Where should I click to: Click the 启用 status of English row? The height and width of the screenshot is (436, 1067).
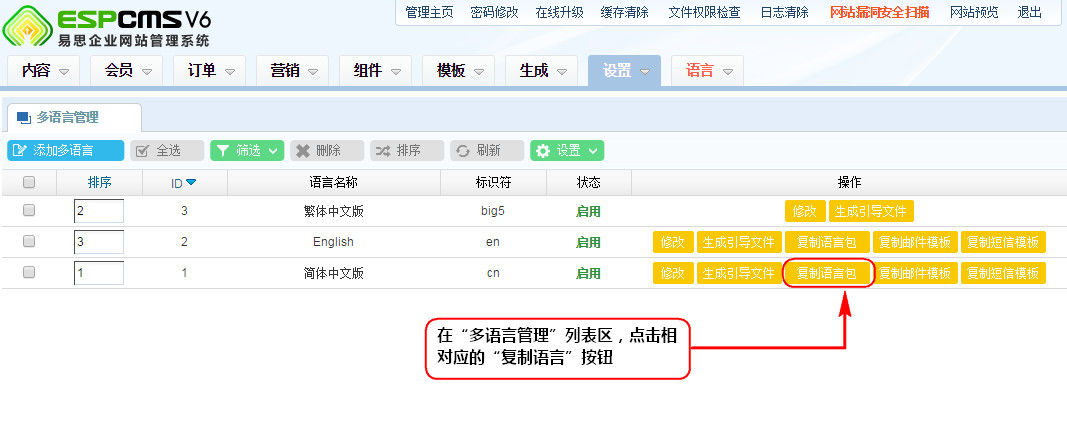(588, 242)
